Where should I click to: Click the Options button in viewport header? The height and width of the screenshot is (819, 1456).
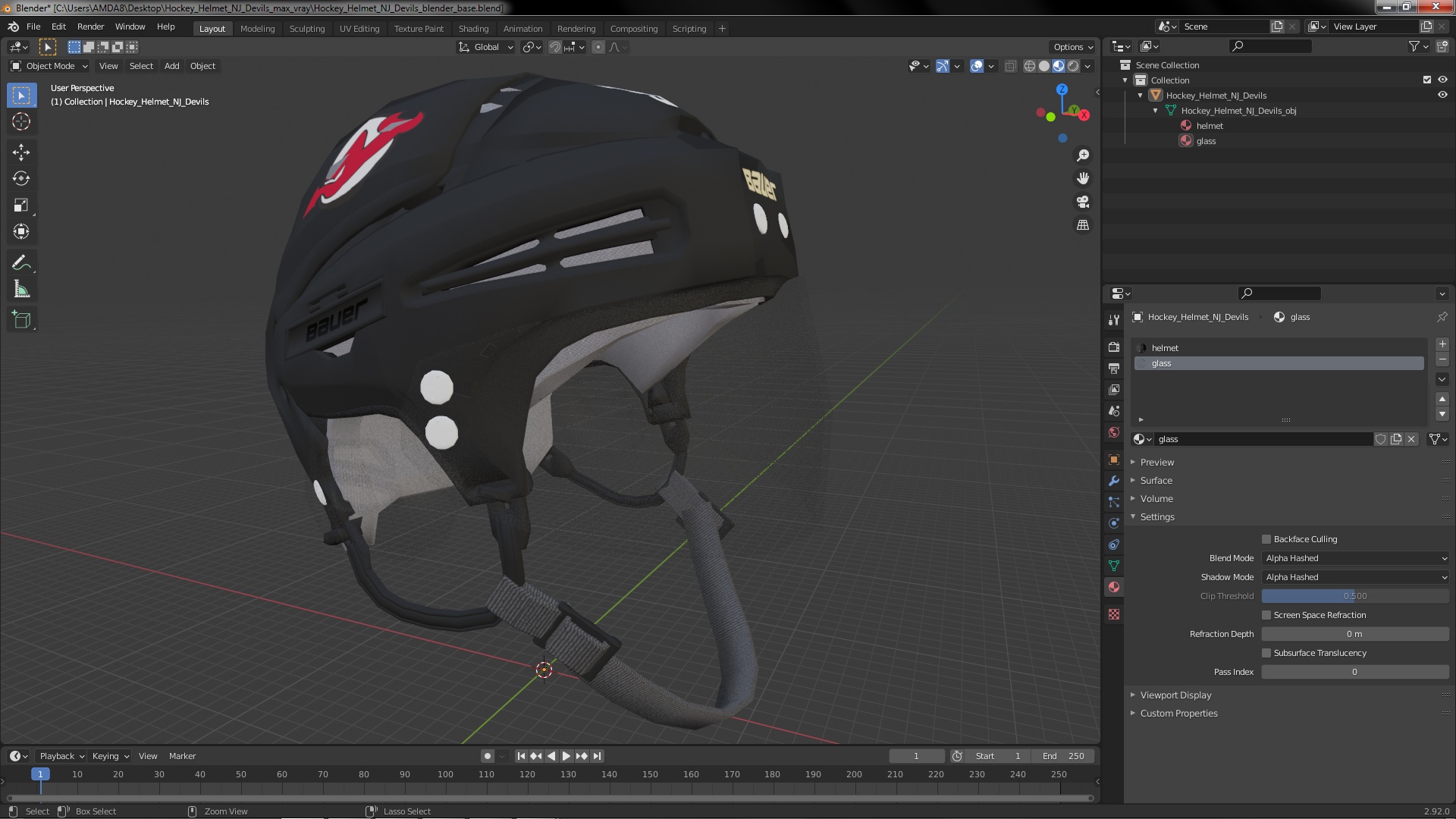click(x=1073, y=47)
